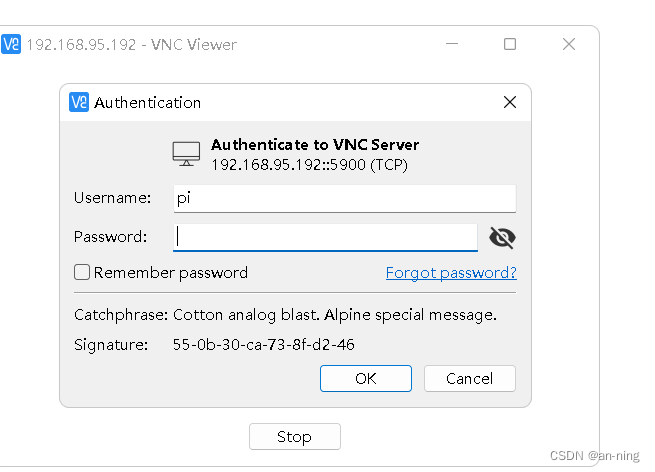655x472 pixels.
Task: Show password using the crossed-eye icon
Action: click(x=502, y=237)
